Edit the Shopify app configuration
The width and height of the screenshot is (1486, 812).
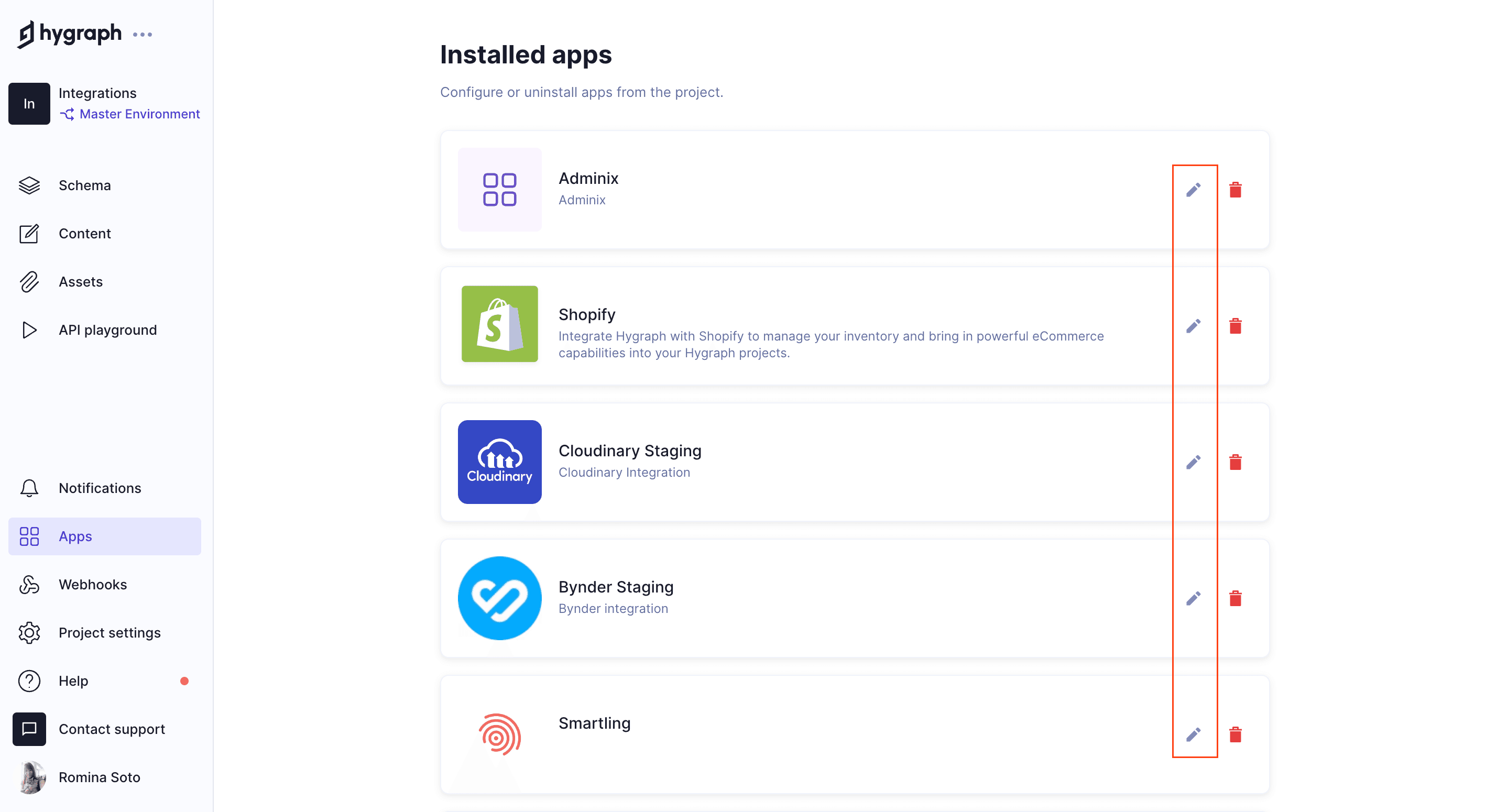pyautogui.click(x=1194, y=326)
